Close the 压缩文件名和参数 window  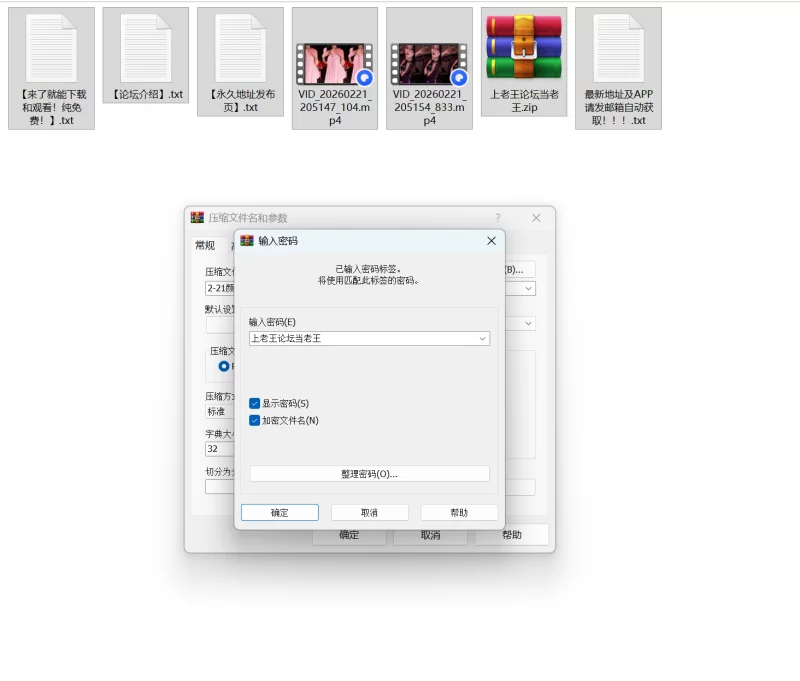(x=536, y=218)
